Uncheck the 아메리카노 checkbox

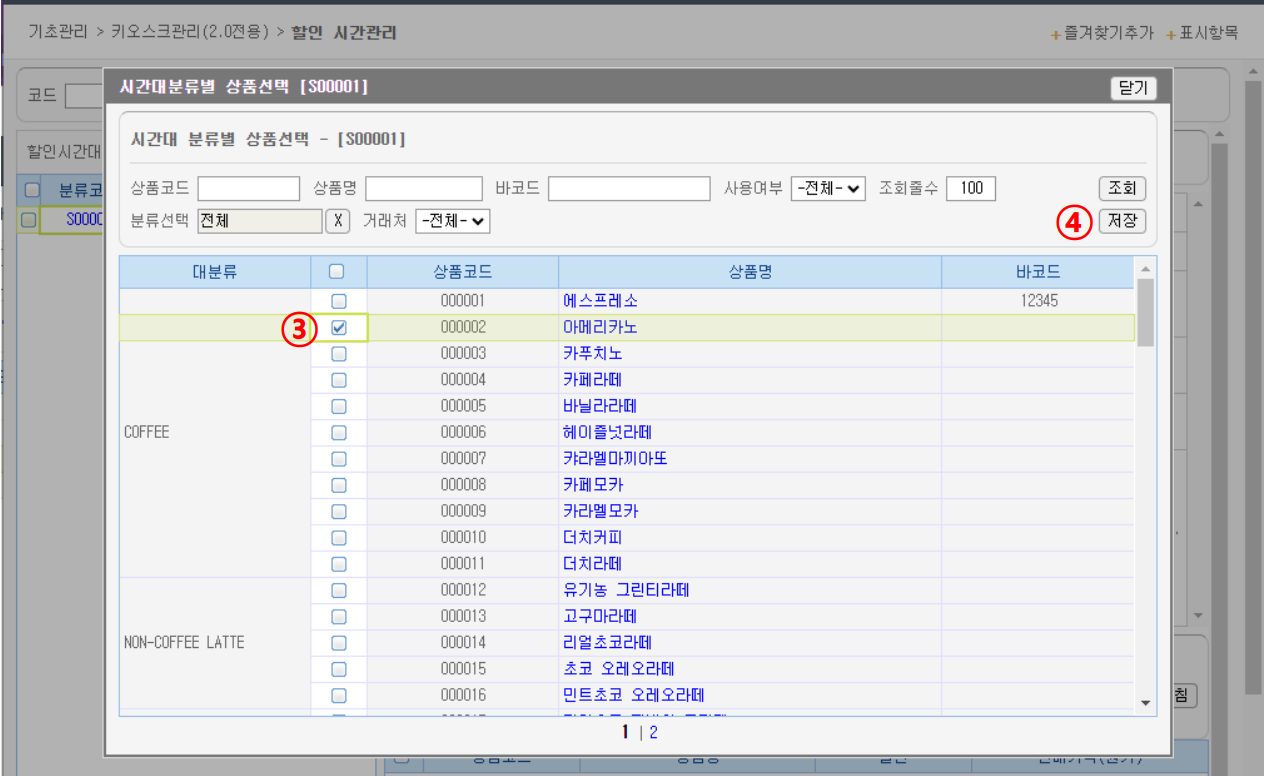[339, 327]
